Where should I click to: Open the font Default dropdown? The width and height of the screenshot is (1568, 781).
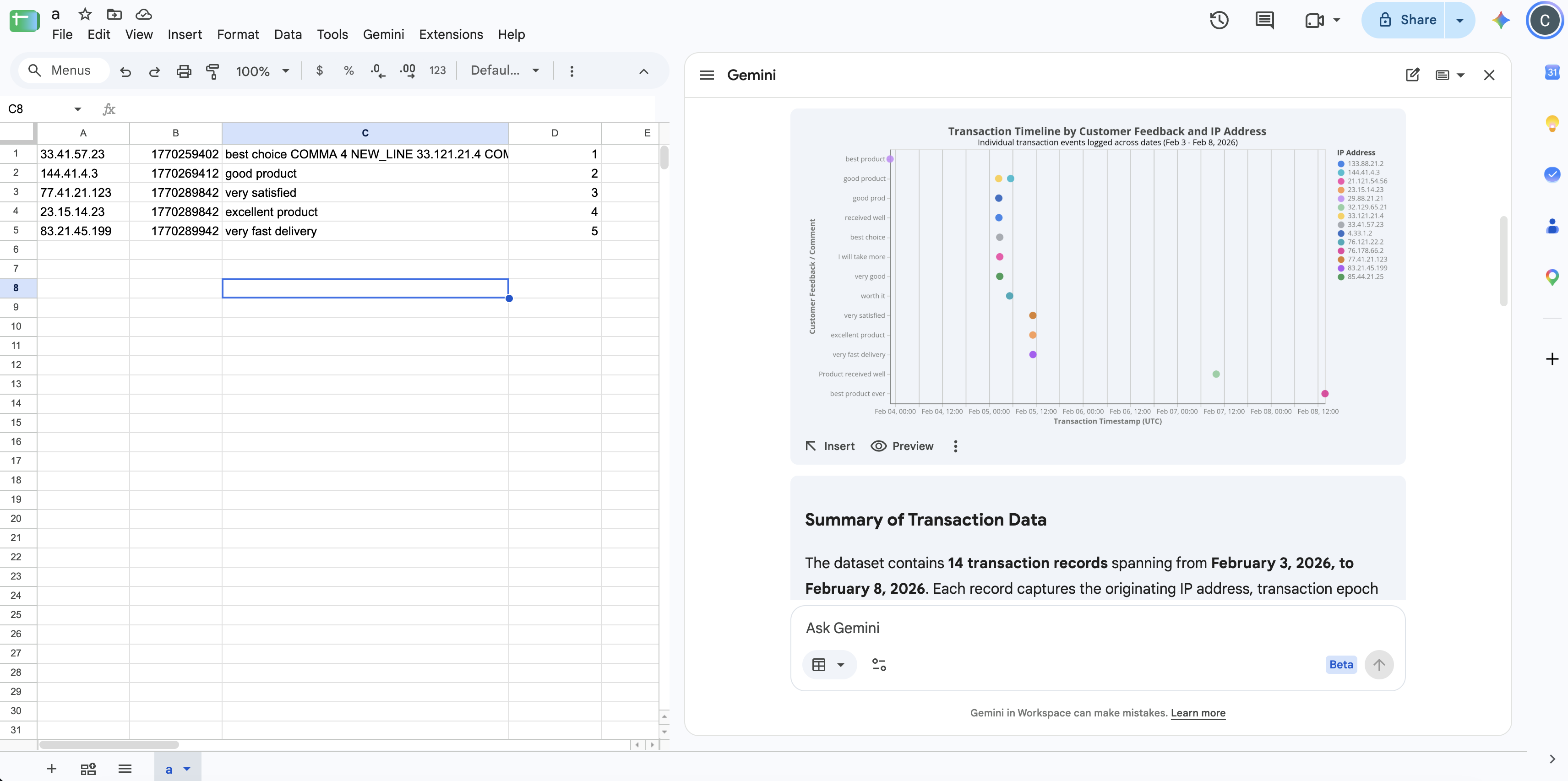(x=505, y=71)
